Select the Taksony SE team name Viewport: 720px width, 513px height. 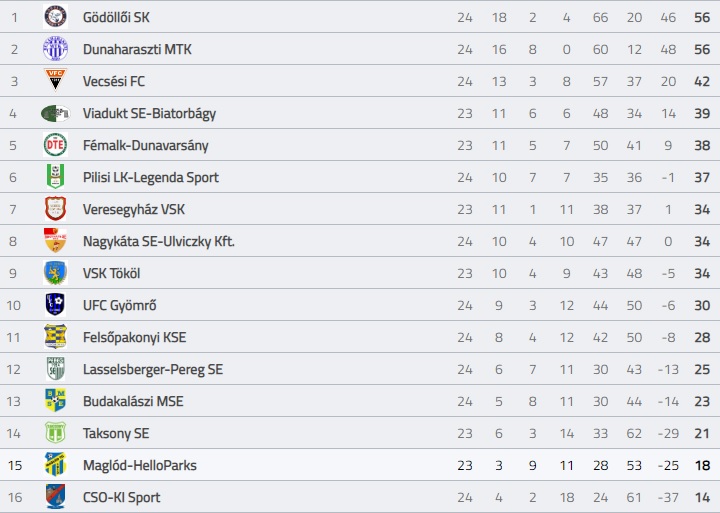pyautogui.click(x=116, y=433)
